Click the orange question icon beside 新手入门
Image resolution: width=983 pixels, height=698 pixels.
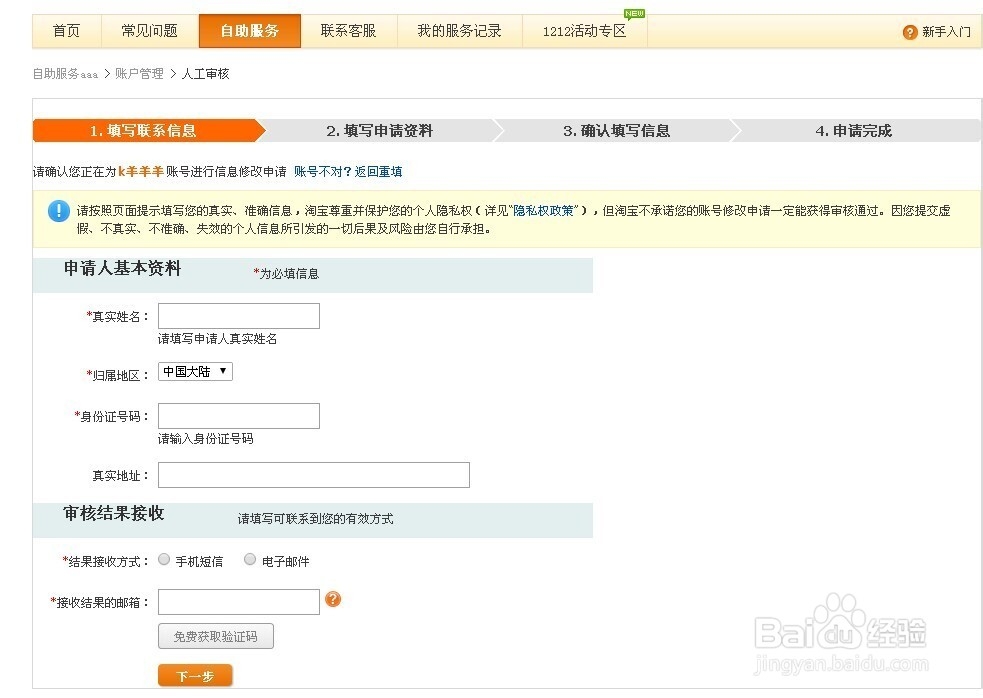point(910,32)
